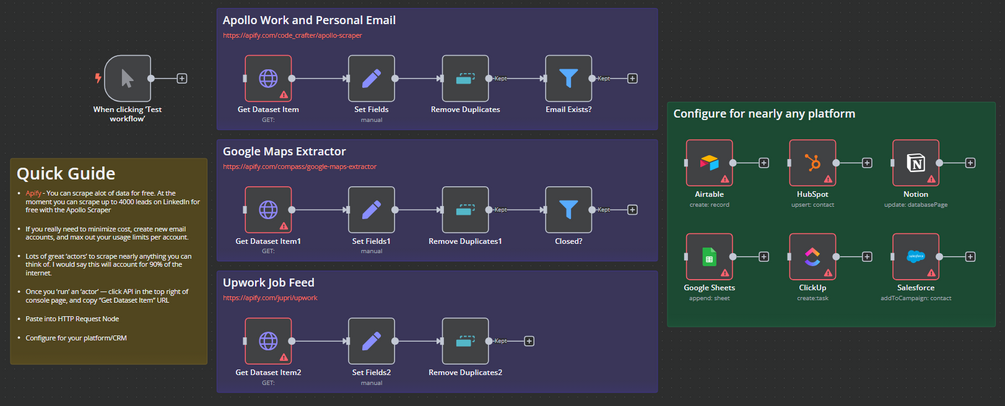Image resolution: width=1005 pixels, height=406 pixels.
Task: Add a node after Remove Duplicates2
Action: pyautogui.click(x=529, y=341)
